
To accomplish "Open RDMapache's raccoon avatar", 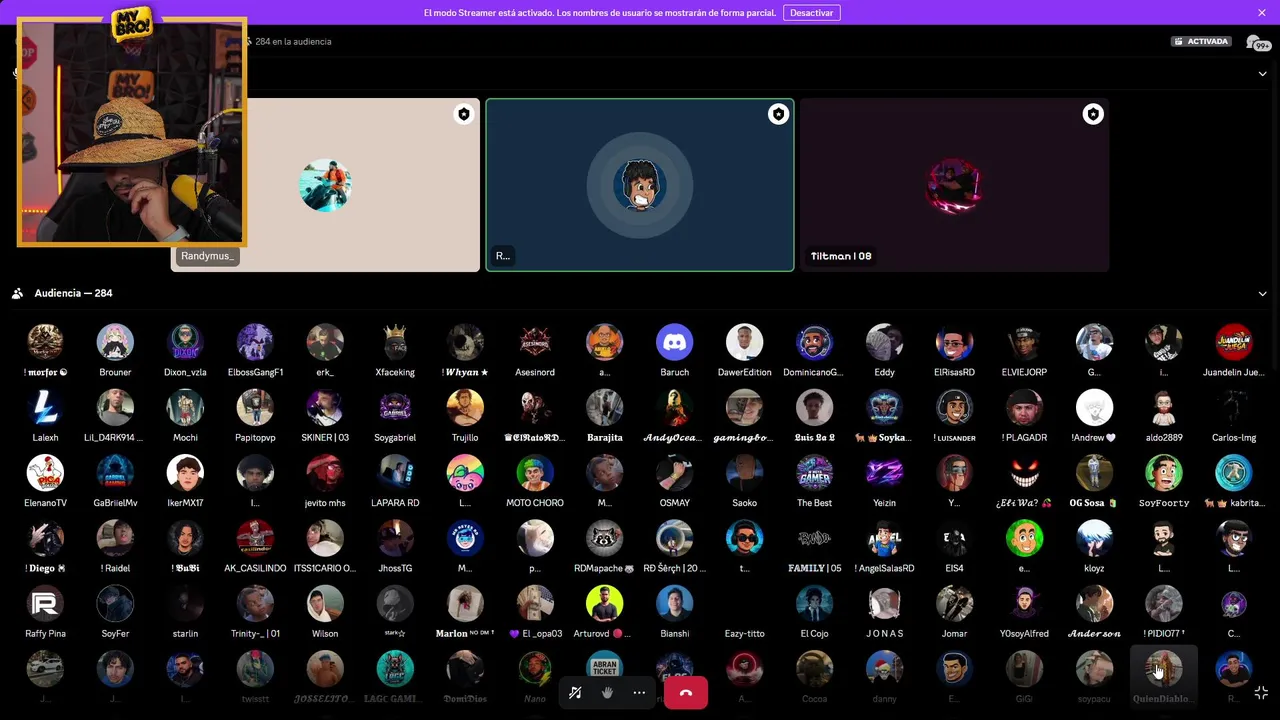I will 604,538.
